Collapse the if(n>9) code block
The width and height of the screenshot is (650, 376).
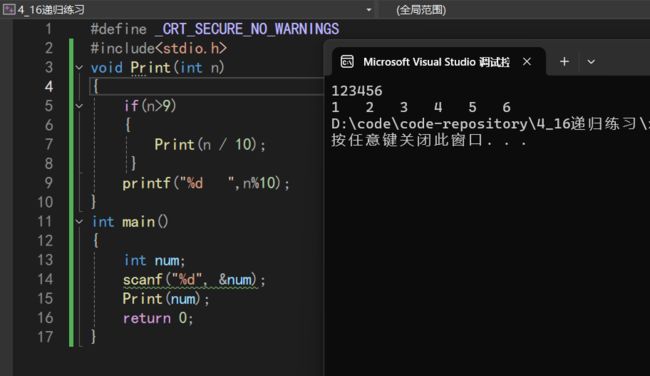pyautogui.click(x=79, y=106)
